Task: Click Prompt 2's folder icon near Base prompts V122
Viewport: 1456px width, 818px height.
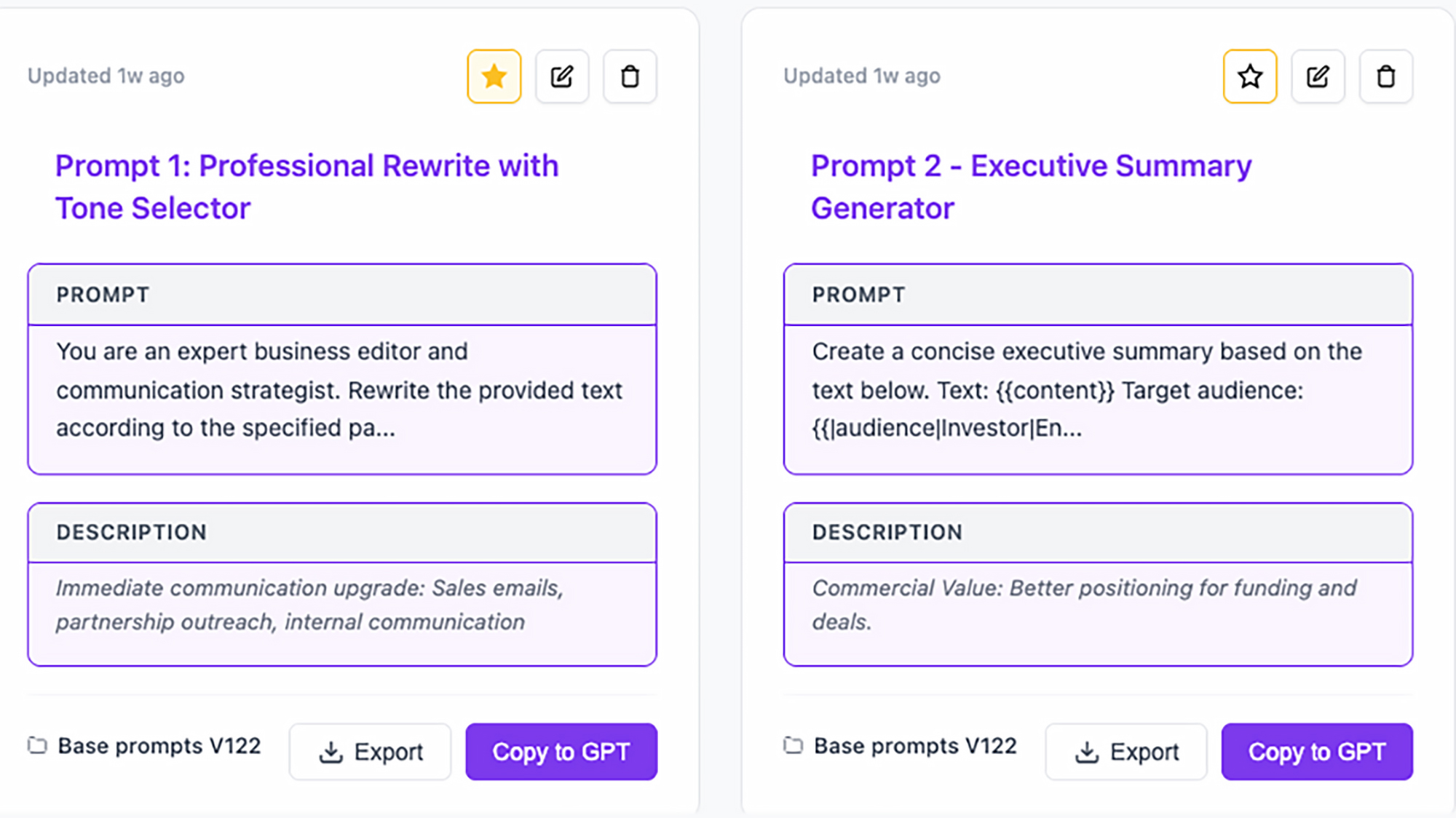Action: pos(793,745)
